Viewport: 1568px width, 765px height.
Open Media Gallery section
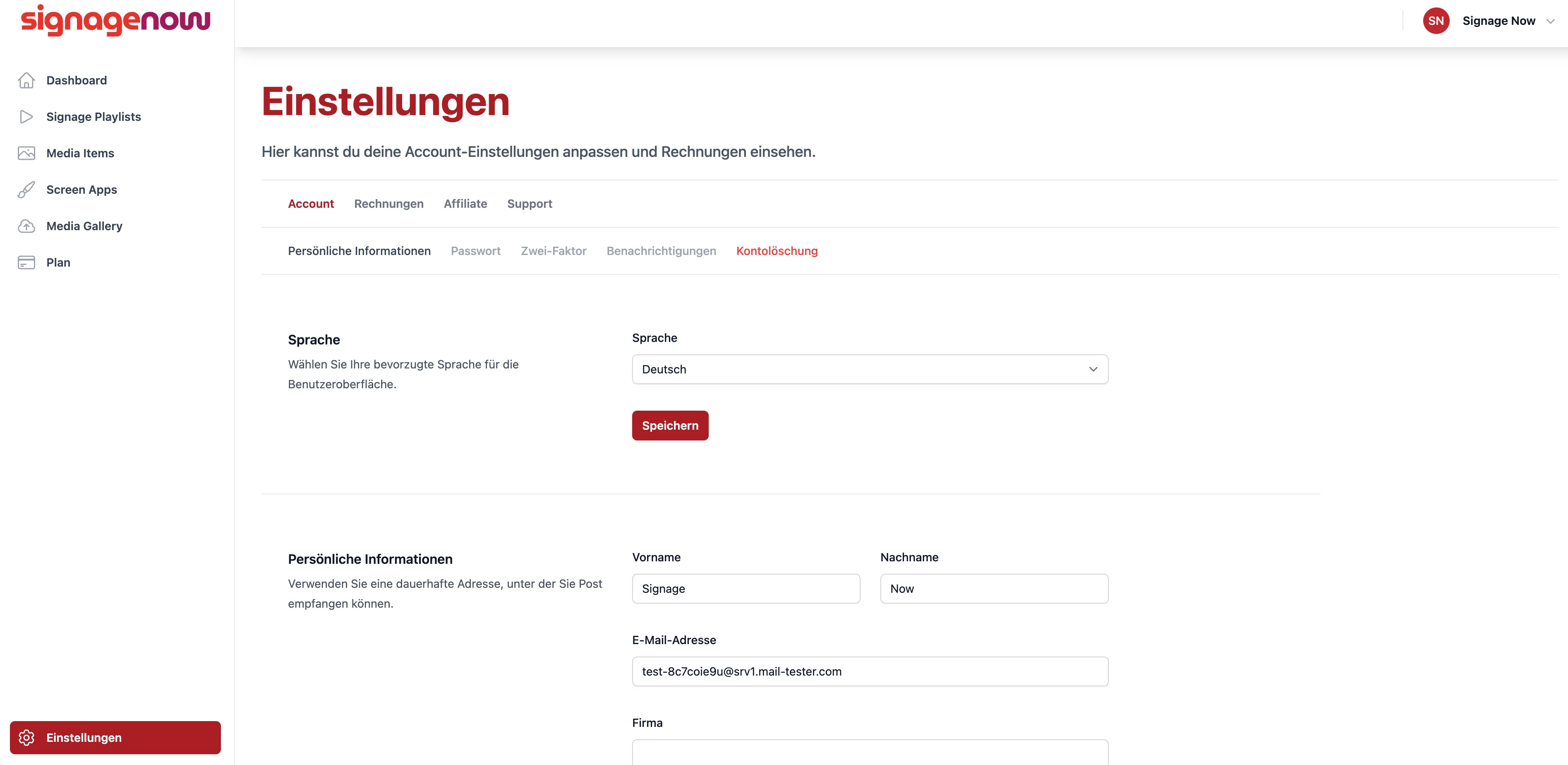point(84,226)
